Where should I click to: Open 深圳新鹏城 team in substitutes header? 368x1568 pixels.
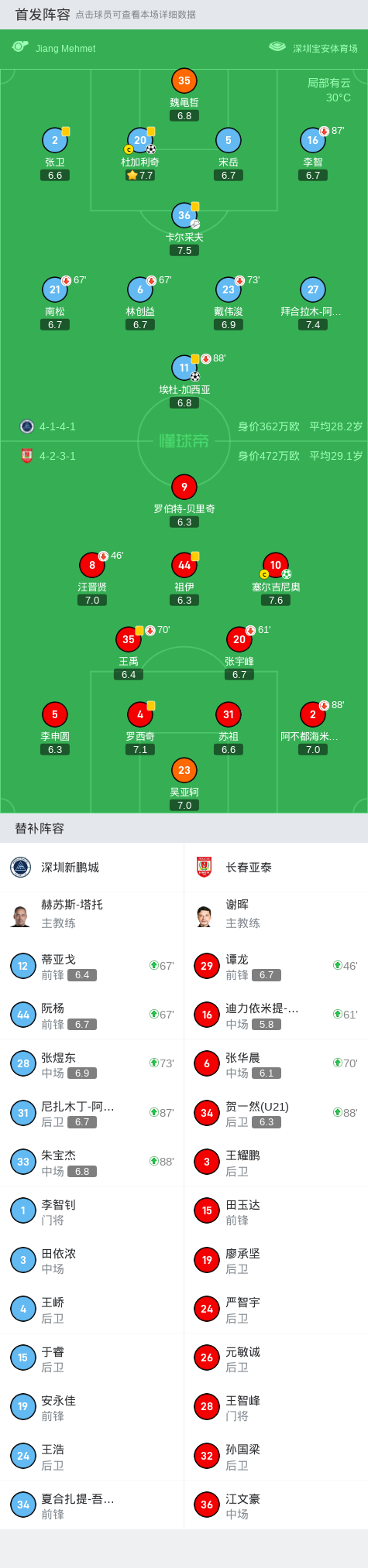91,867
